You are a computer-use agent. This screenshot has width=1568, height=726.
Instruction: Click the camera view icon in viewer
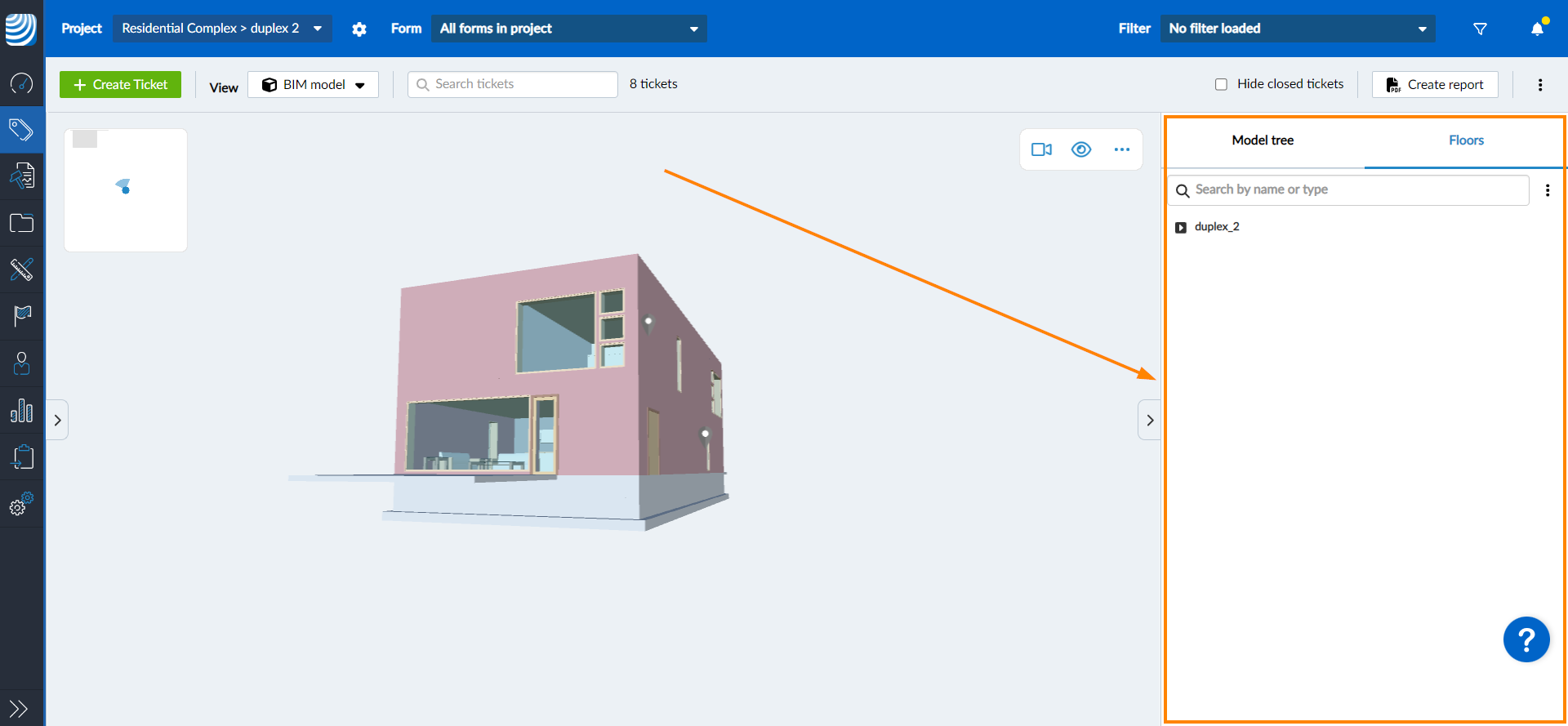coord(1041,149)
